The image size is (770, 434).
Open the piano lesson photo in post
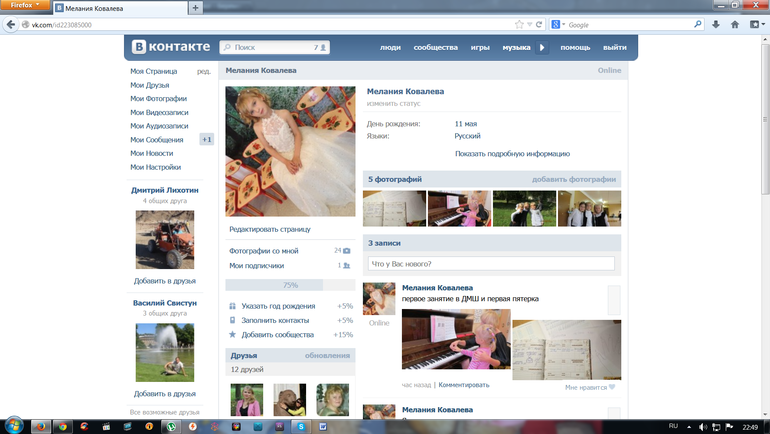[x=456, y=339]
